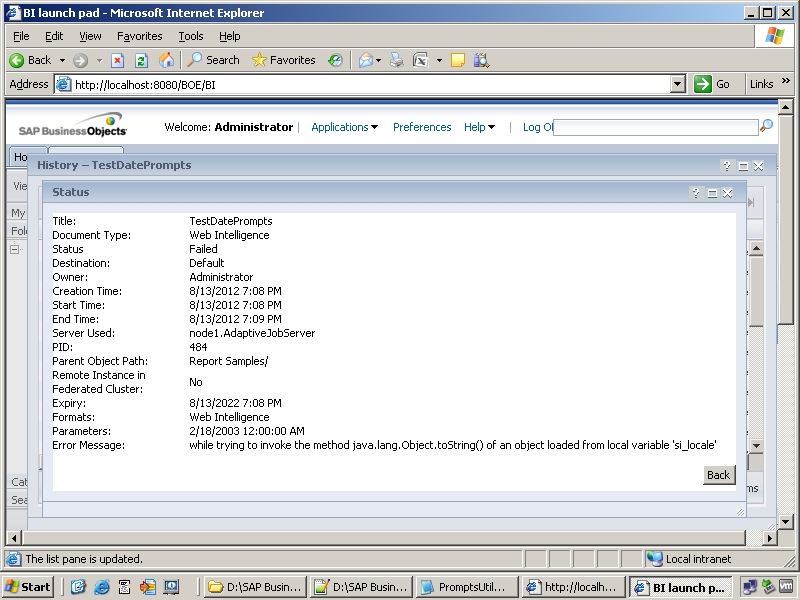Click the magnifier search icon beside search box
800x600 pixels.
click(766, 126)
